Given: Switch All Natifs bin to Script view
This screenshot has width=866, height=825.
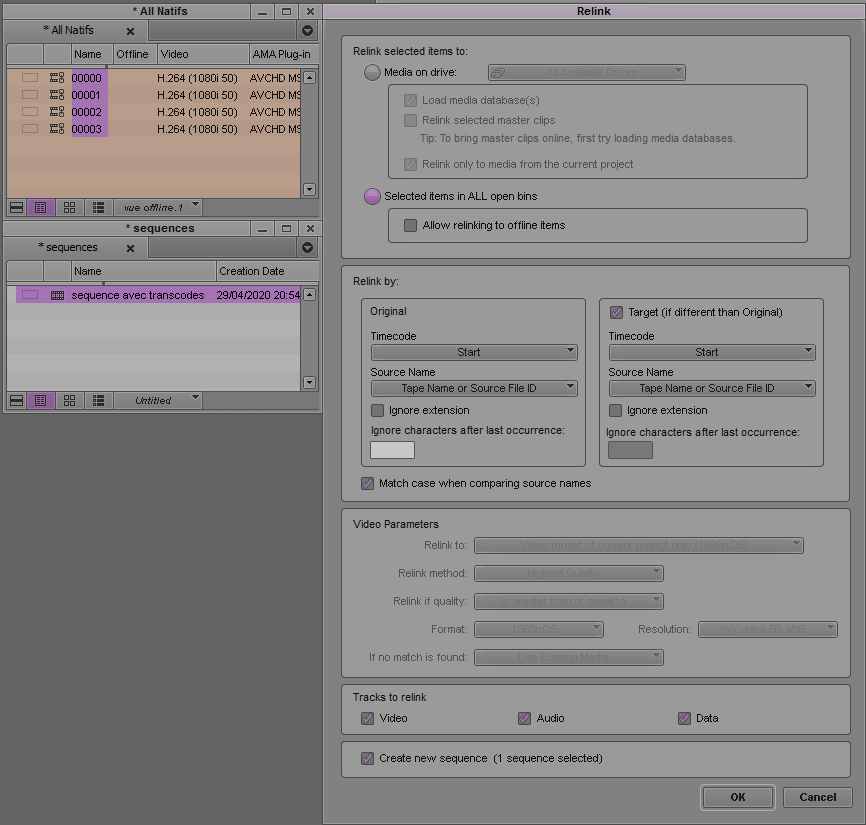Looking at the screenshot, I should pyautogui.click(x=98, y=207).
